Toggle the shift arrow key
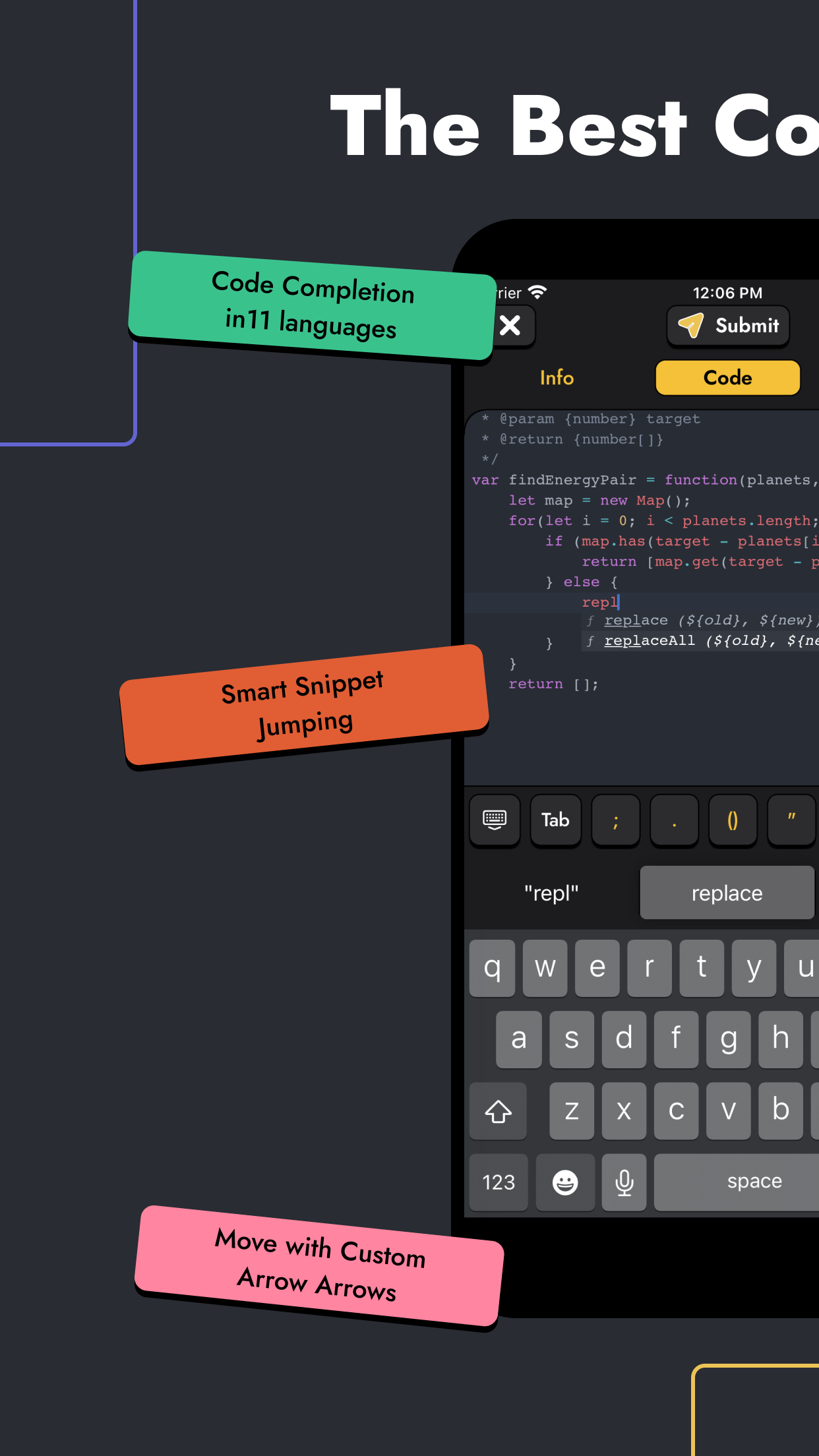The image size is (819, 1456). tap(499, 1111)
